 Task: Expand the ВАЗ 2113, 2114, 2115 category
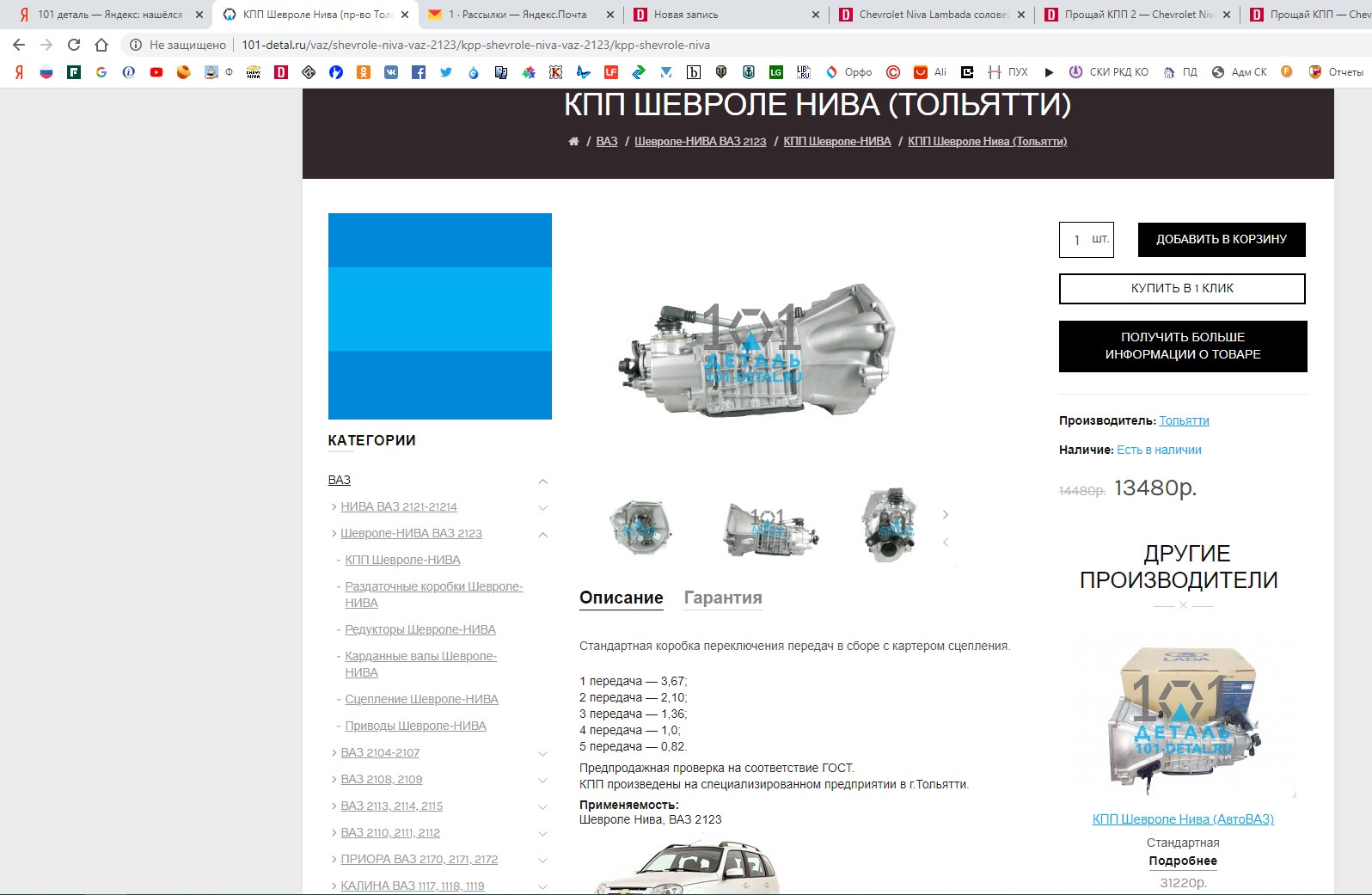pos(542,807)
